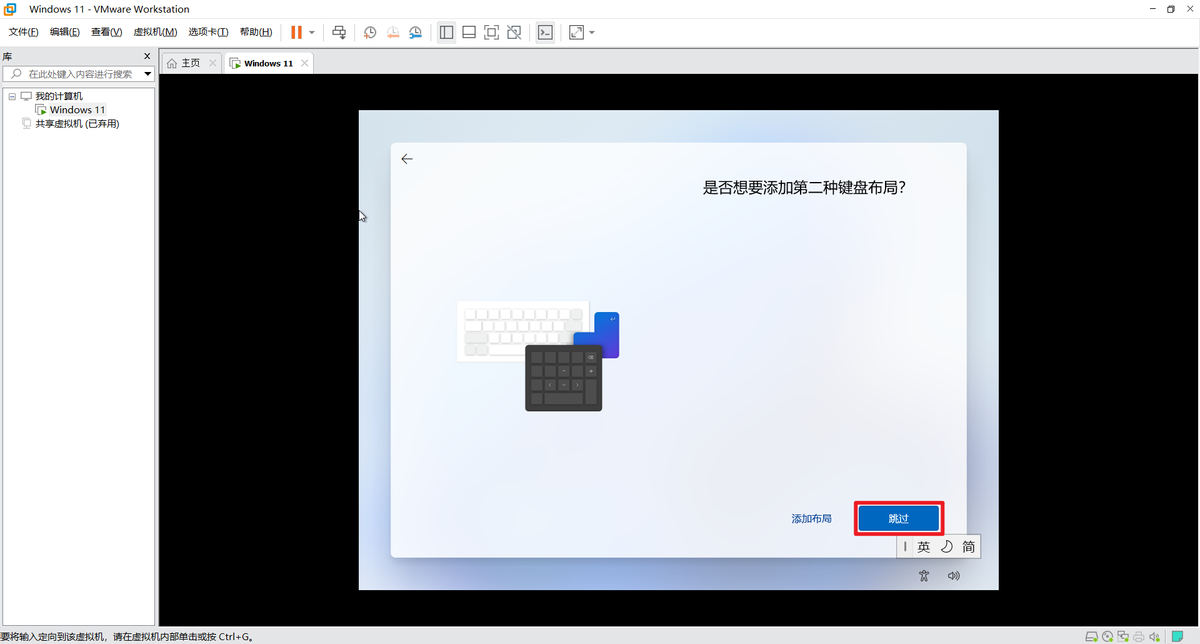Viewport: 1200px width, 644px height.
Task: Toggle the half-moon IME width icon
Action: (x=947, y=547)
